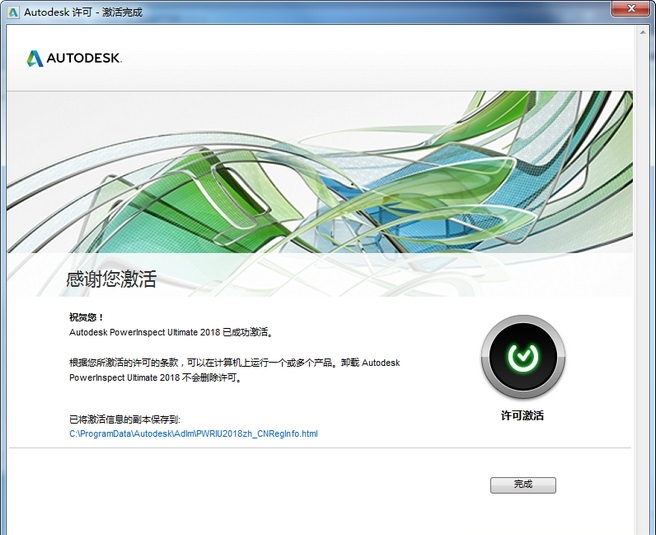Click the green license activated checkmark icon
The height and width of the screenshot is (535, 656).
(x=523, y=357)
